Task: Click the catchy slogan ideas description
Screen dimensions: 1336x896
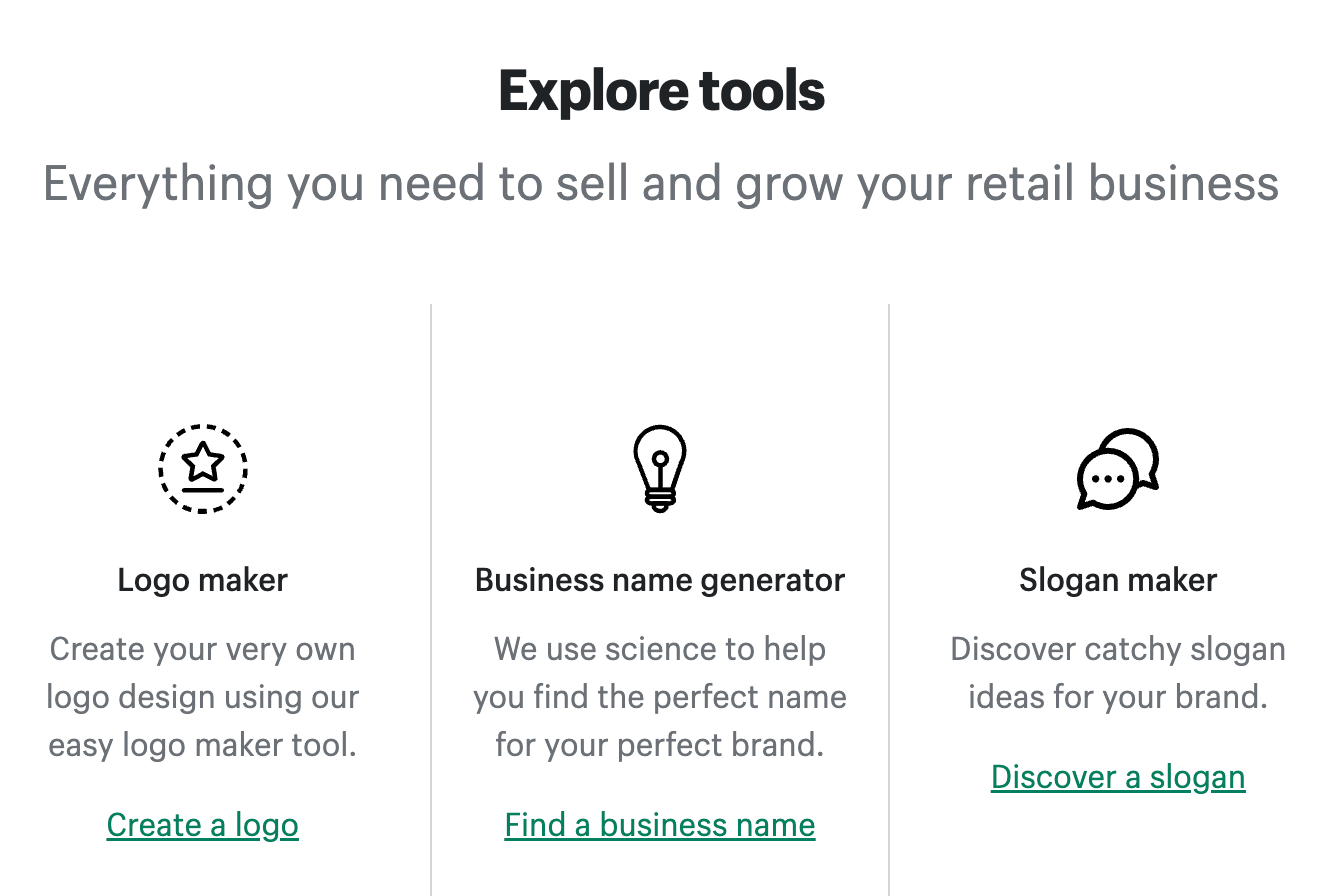Action: [x=1117, y=672]
